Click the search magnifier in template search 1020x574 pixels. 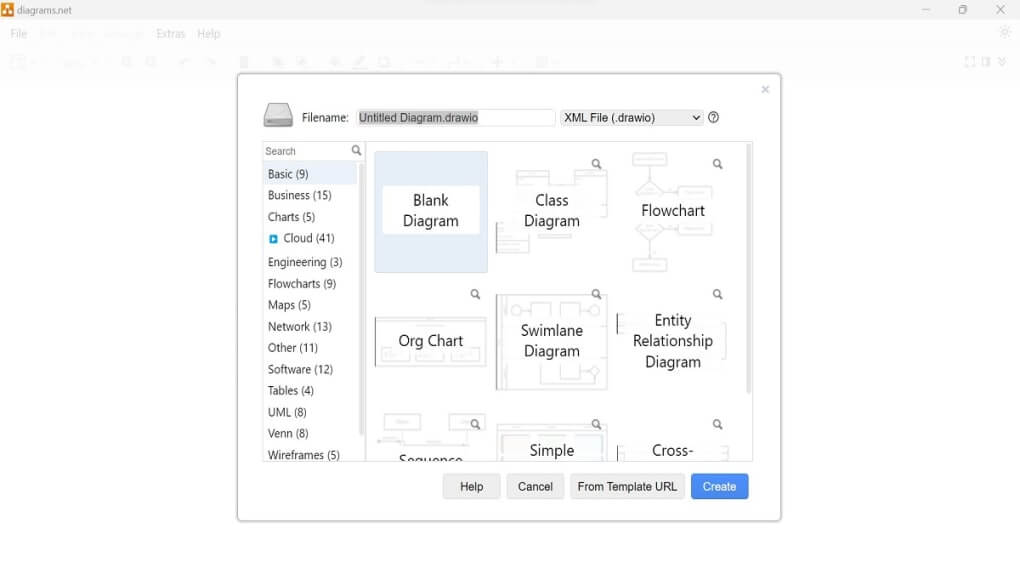tap(356, 151)
